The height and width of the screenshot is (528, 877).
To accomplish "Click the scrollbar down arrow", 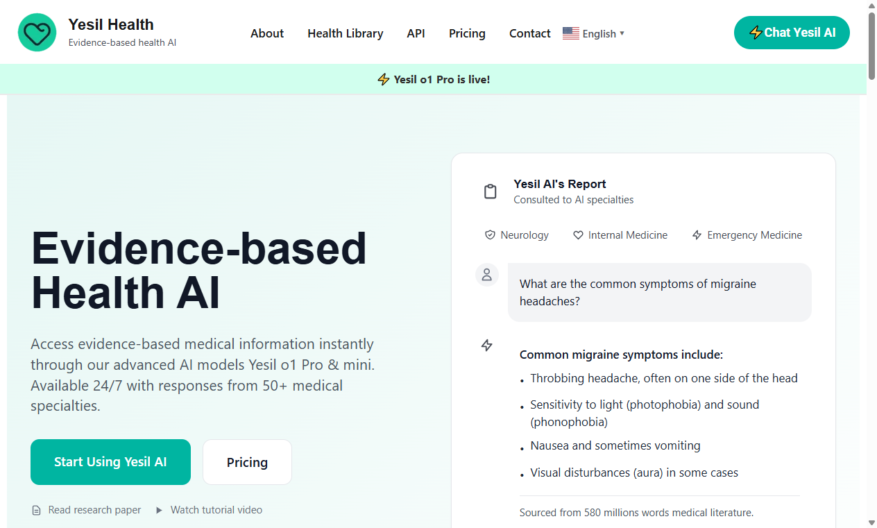I will click(x=871, y=522).
